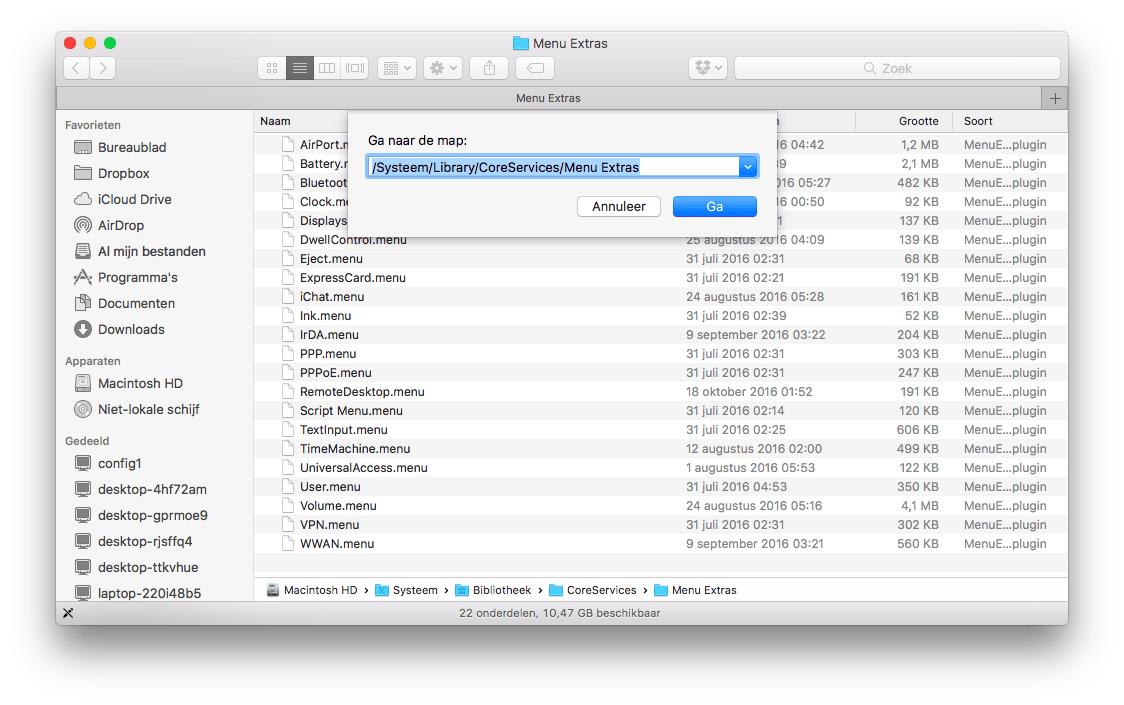Add a new tab with the plus button
The width and height of the screenshot is (1124, 705).
click(1054, 98)
